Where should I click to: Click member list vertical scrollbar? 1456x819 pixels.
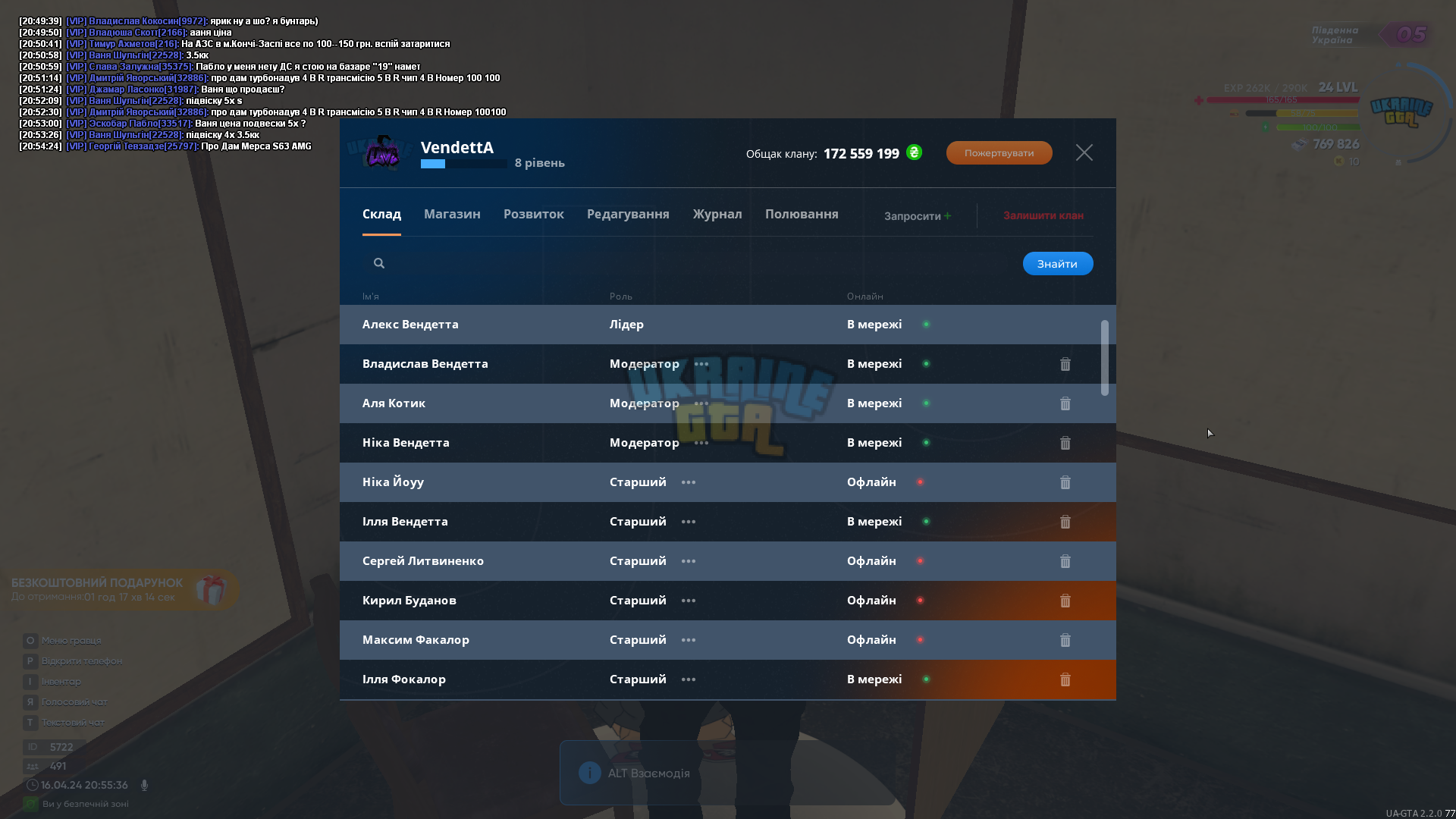coord(1105,358)
